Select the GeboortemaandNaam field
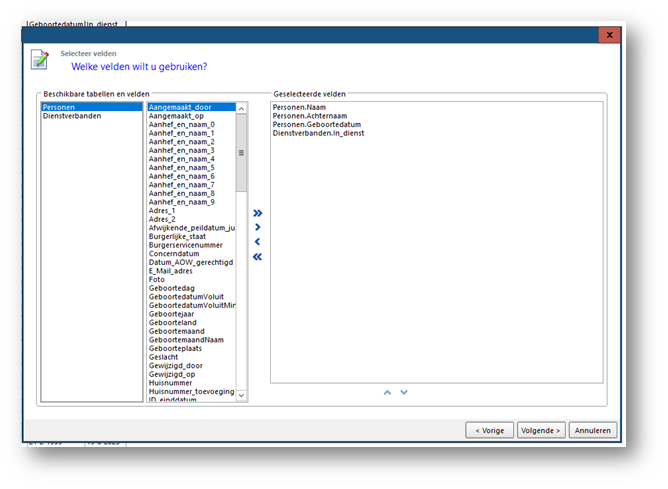The height and width of the screenshot is (489, 668). pyautogui.click(x=191, y=340)
